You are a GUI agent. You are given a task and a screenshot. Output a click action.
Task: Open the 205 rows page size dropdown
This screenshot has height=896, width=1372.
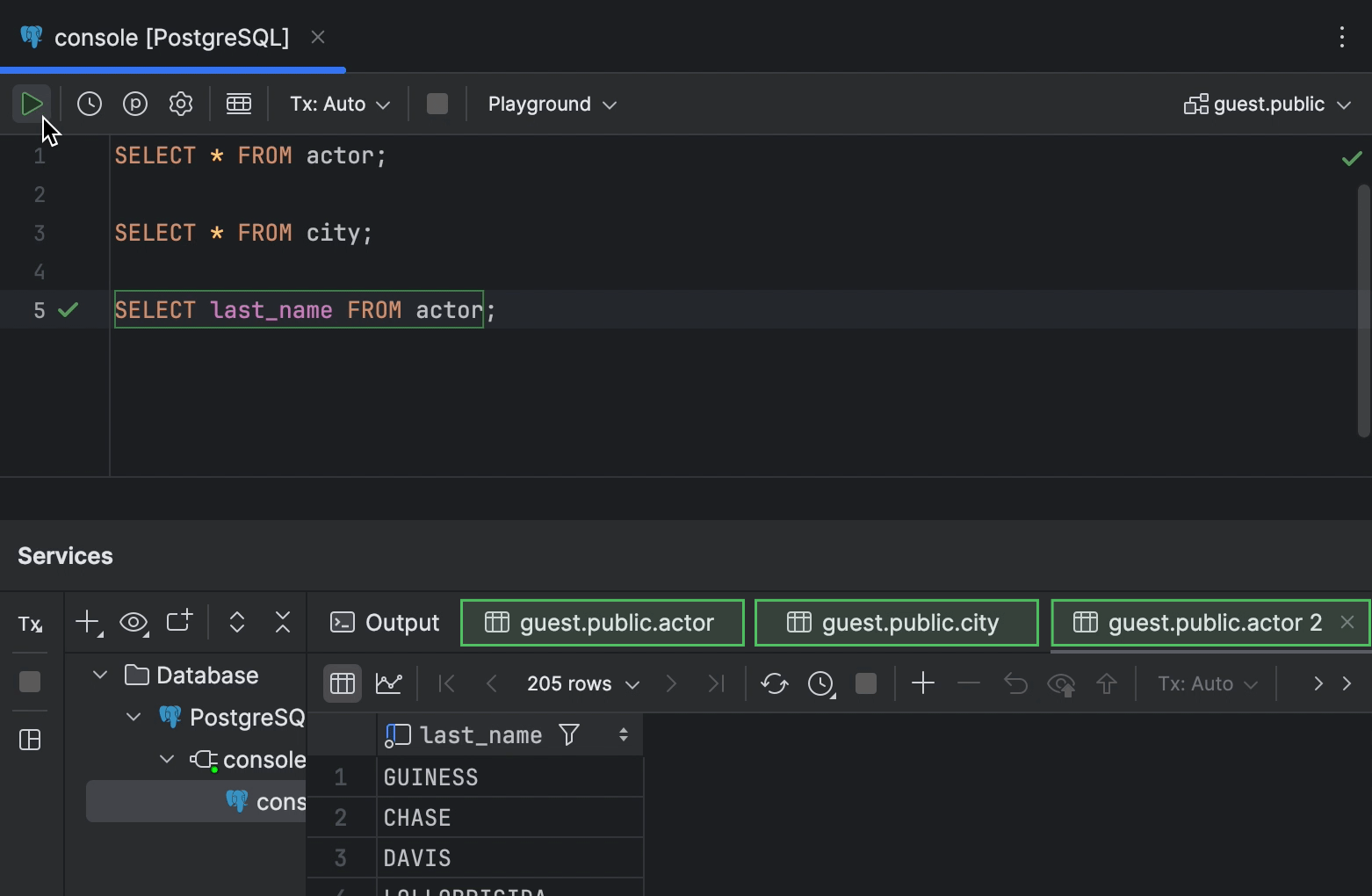[x=581, y=683]
